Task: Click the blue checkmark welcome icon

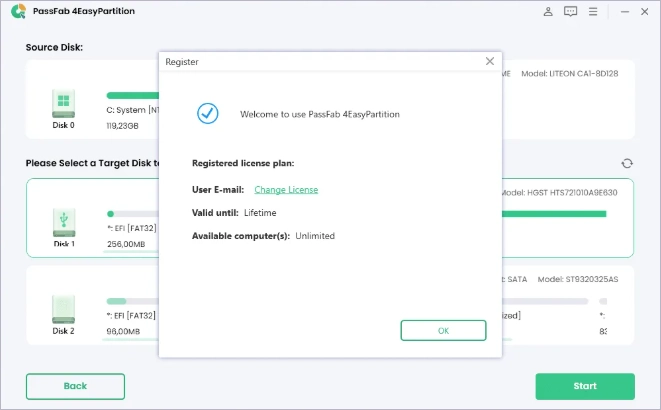Action: pyautogui.click(x=207, y=113)
